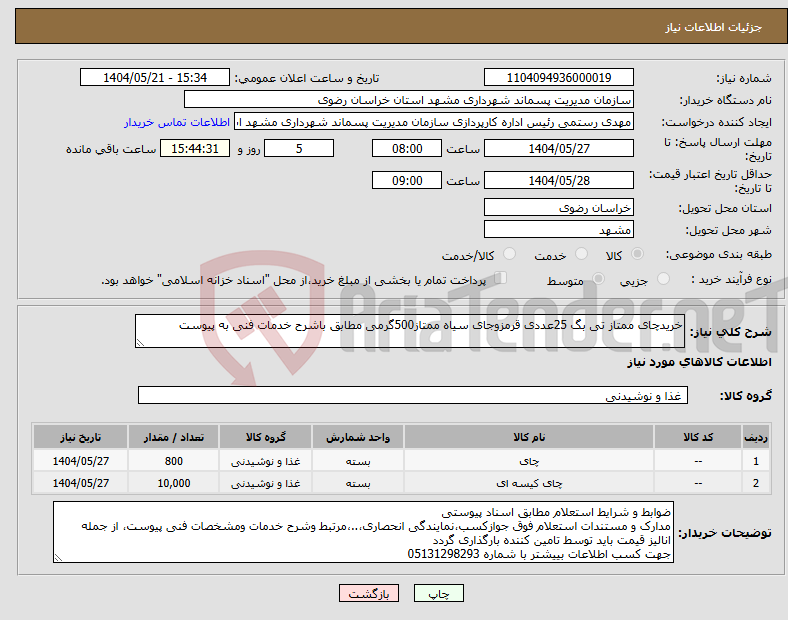Click the need date cell in row 1
Viewport: 788px width, 620px height.
80,461
